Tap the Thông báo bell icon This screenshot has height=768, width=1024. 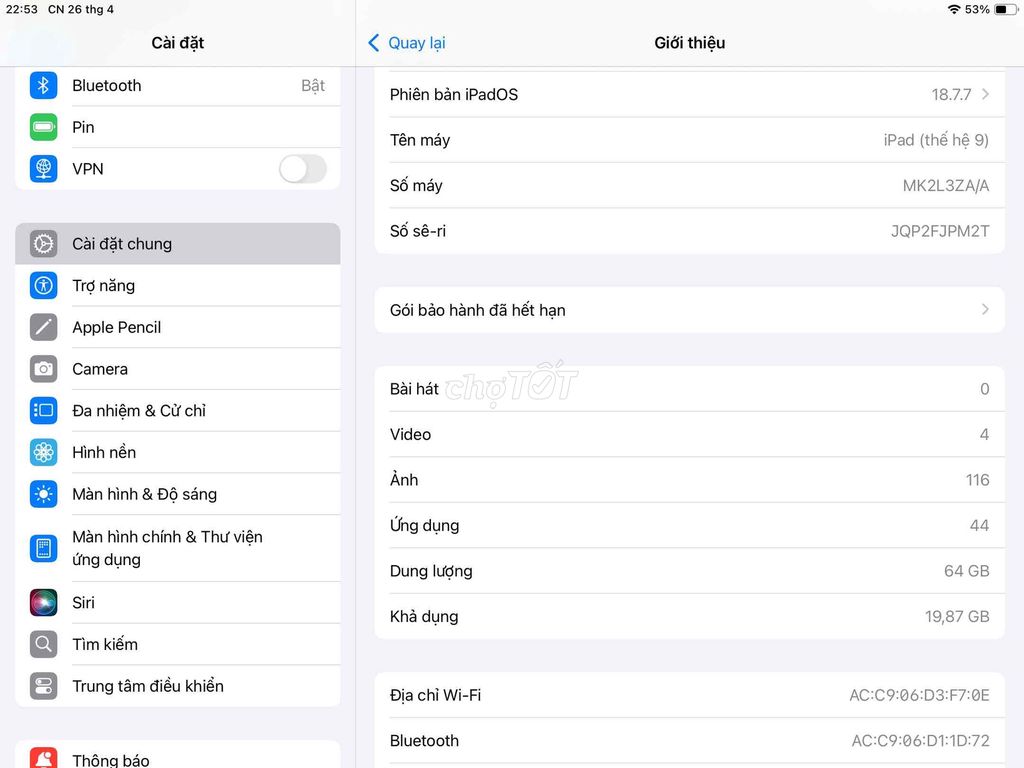[43, 760]
